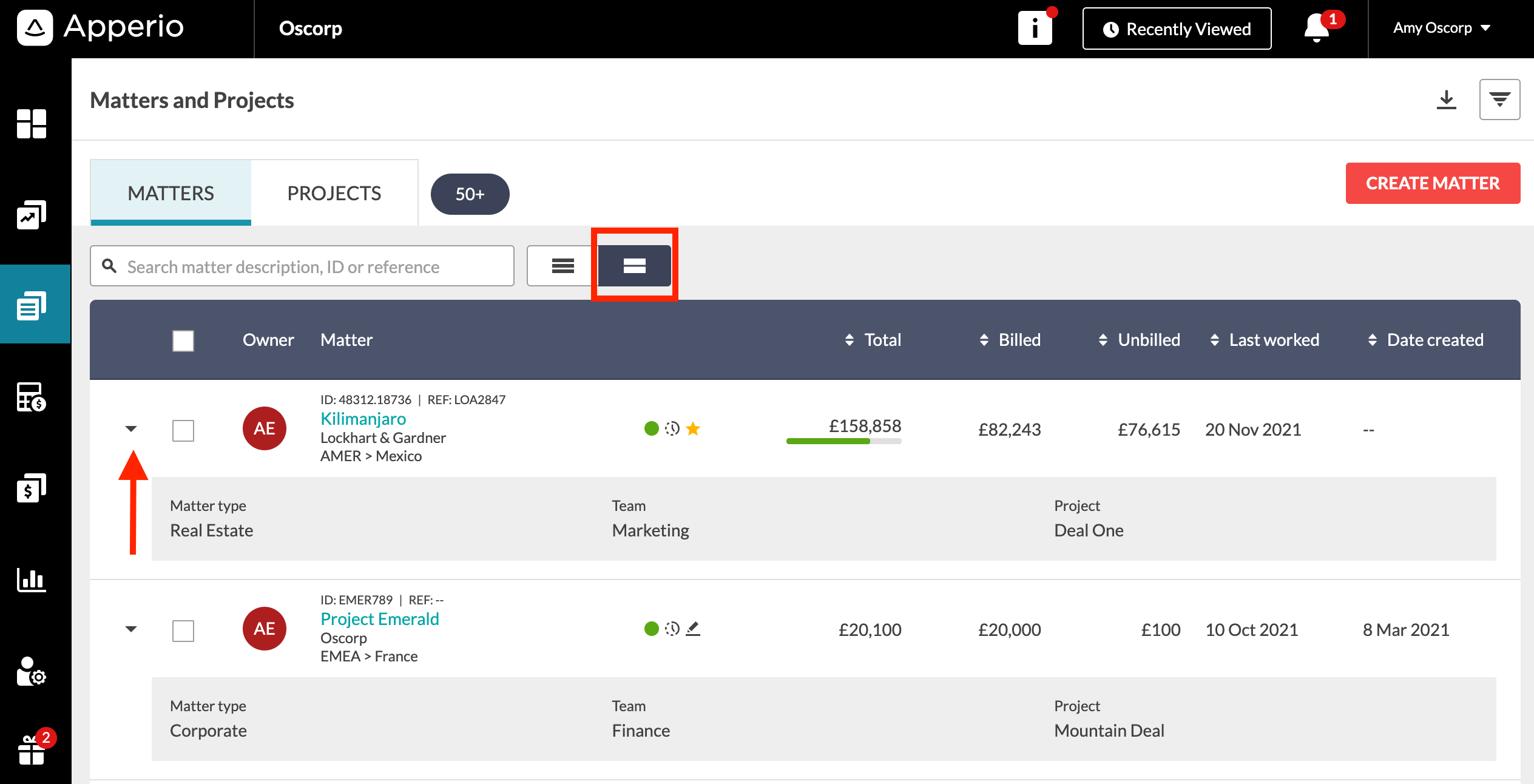Open the invoices dollar document sidebar icon
Viewport: 1534px width, 784px height.
[32, 488]
